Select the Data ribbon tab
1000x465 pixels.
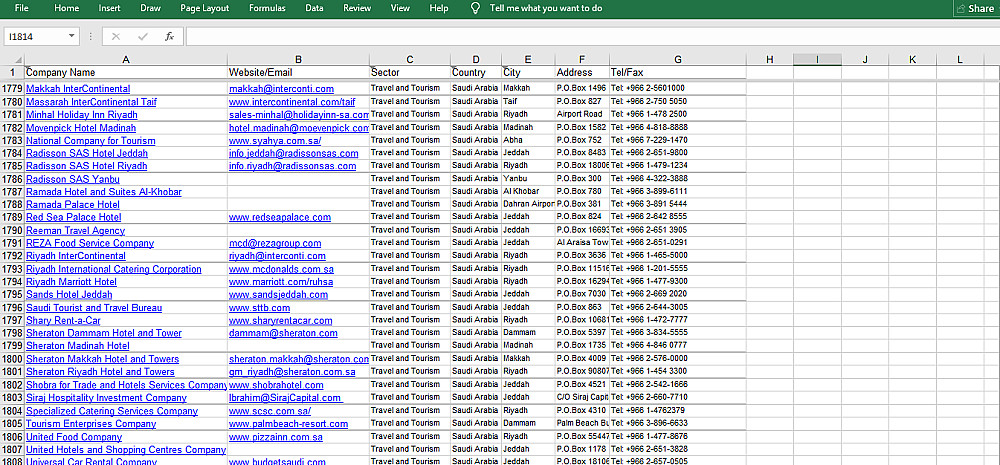pyautogui.click(x=314, y=8)
